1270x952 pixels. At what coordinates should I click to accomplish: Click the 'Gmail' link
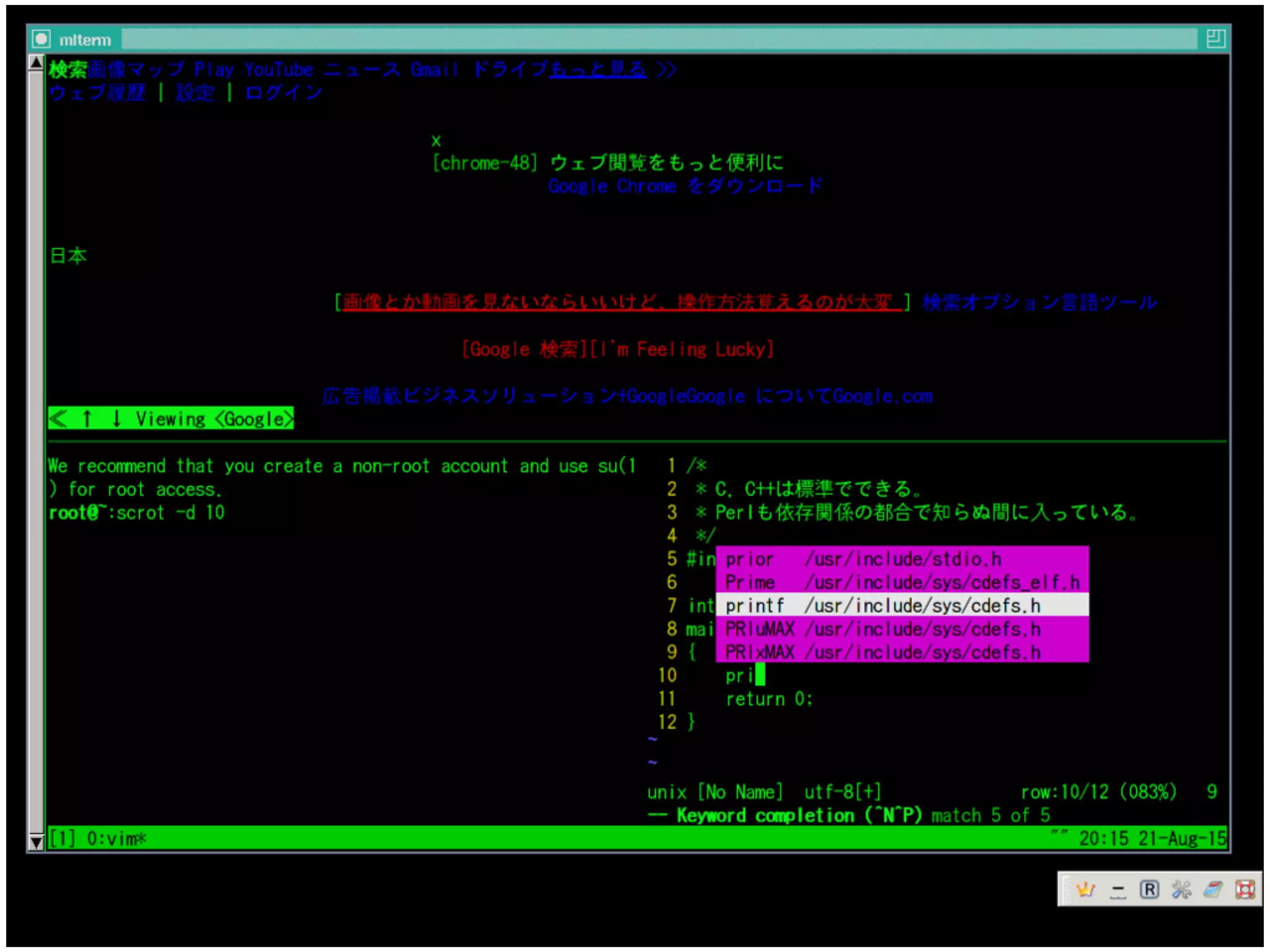[x=433, y=69]
